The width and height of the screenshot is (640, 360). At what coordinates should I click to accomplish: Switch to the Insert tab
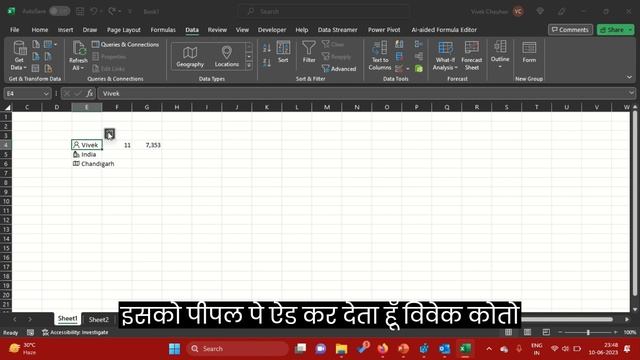click(65, 30)
